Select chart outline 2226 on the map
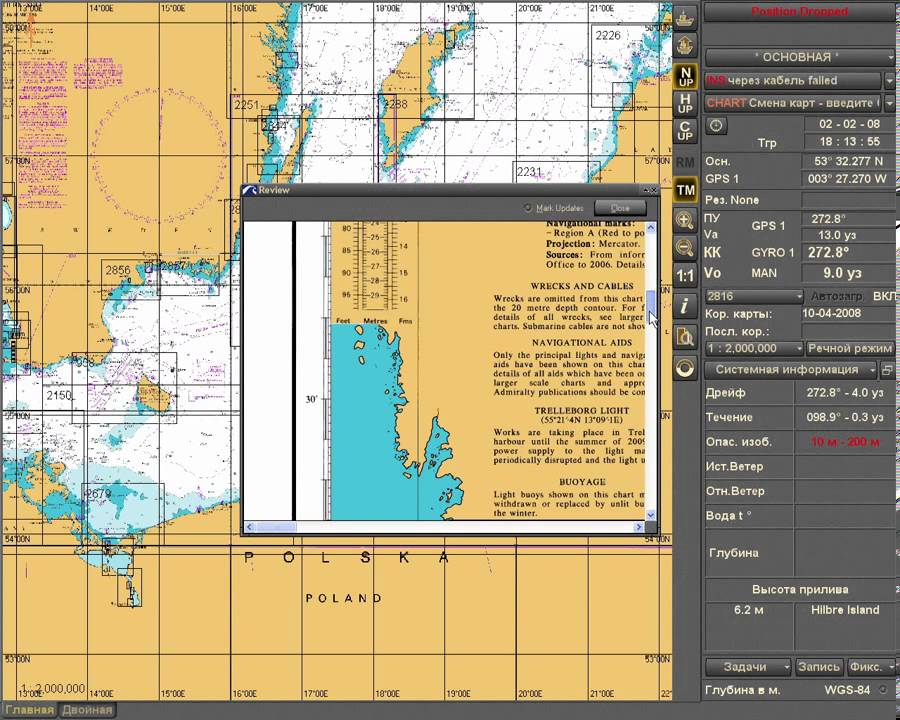The height and width of the screenshot is (720, 900). tap(608, 36)
